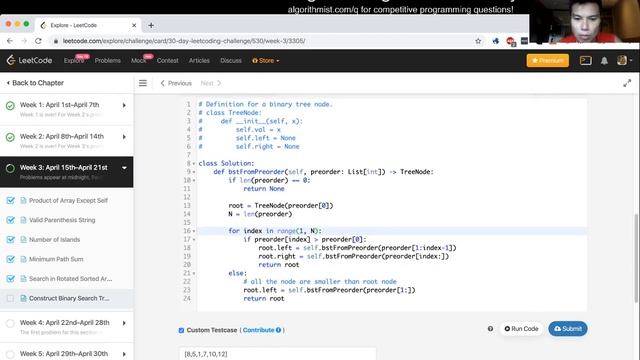Click the document icon for Number of Islands
The width and height of the screenshot is (640, 360).
23,240
